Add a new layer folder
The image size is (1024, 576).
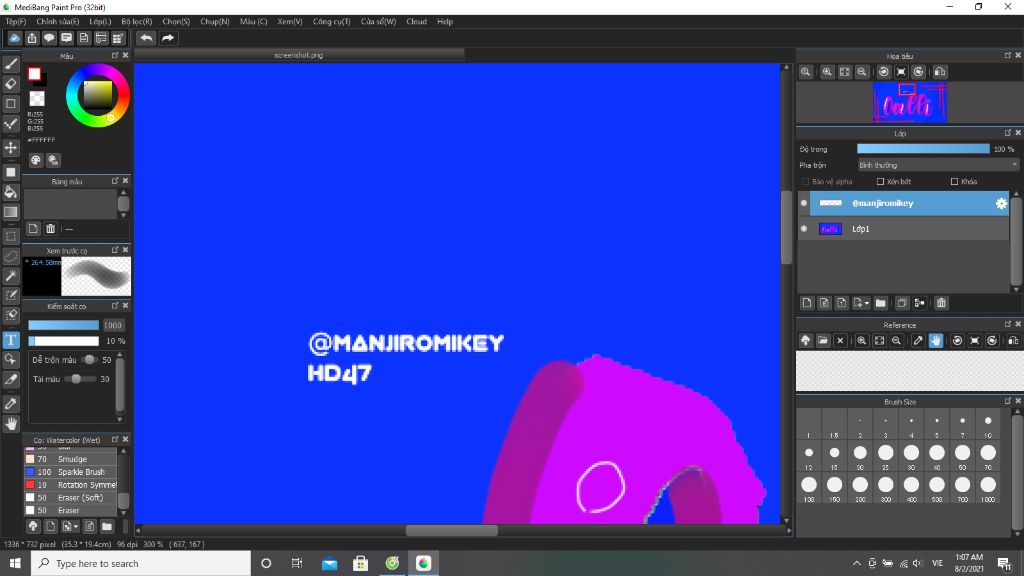tap(880, 303)
